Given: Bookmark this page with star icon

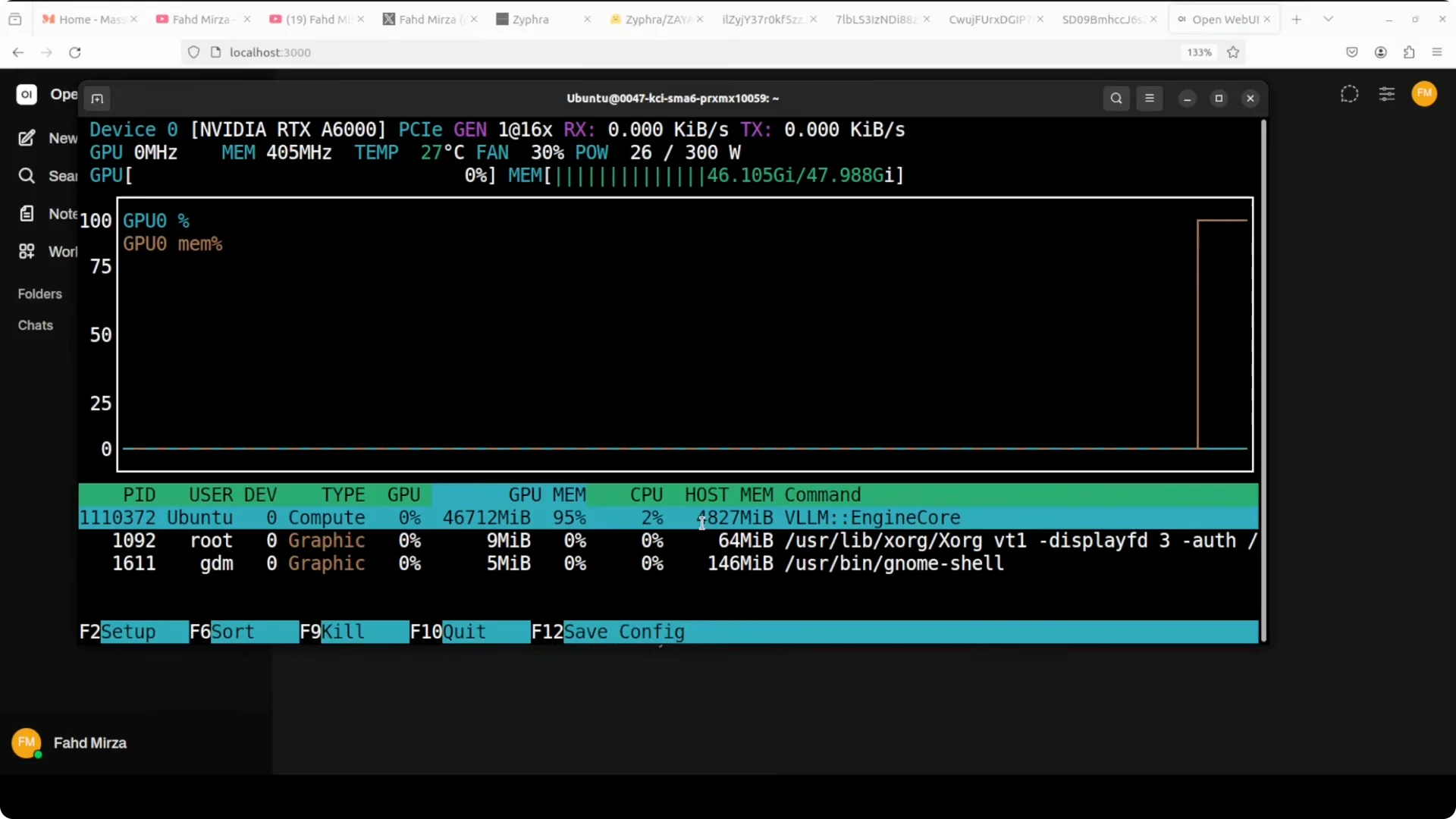Looking at the screenshot, I should 1233,52.
